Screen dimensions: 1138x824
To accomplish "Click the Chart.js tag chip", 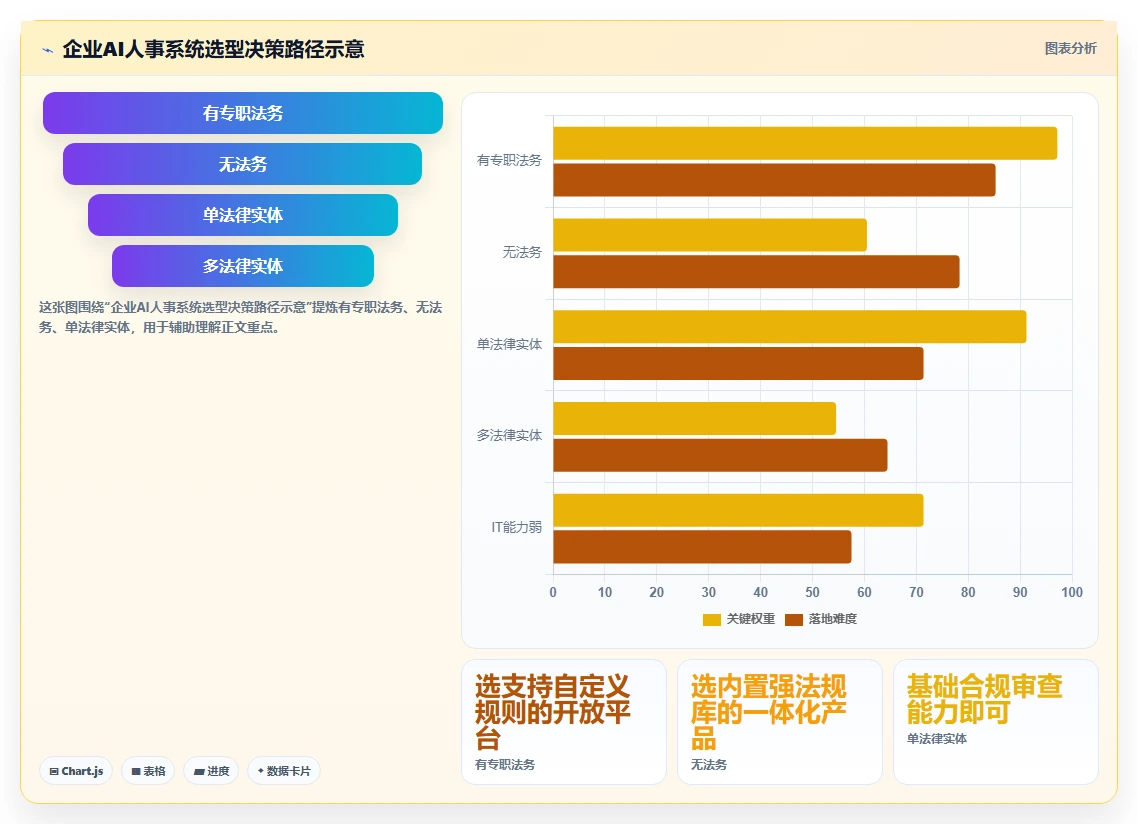I will click(76, 771).
